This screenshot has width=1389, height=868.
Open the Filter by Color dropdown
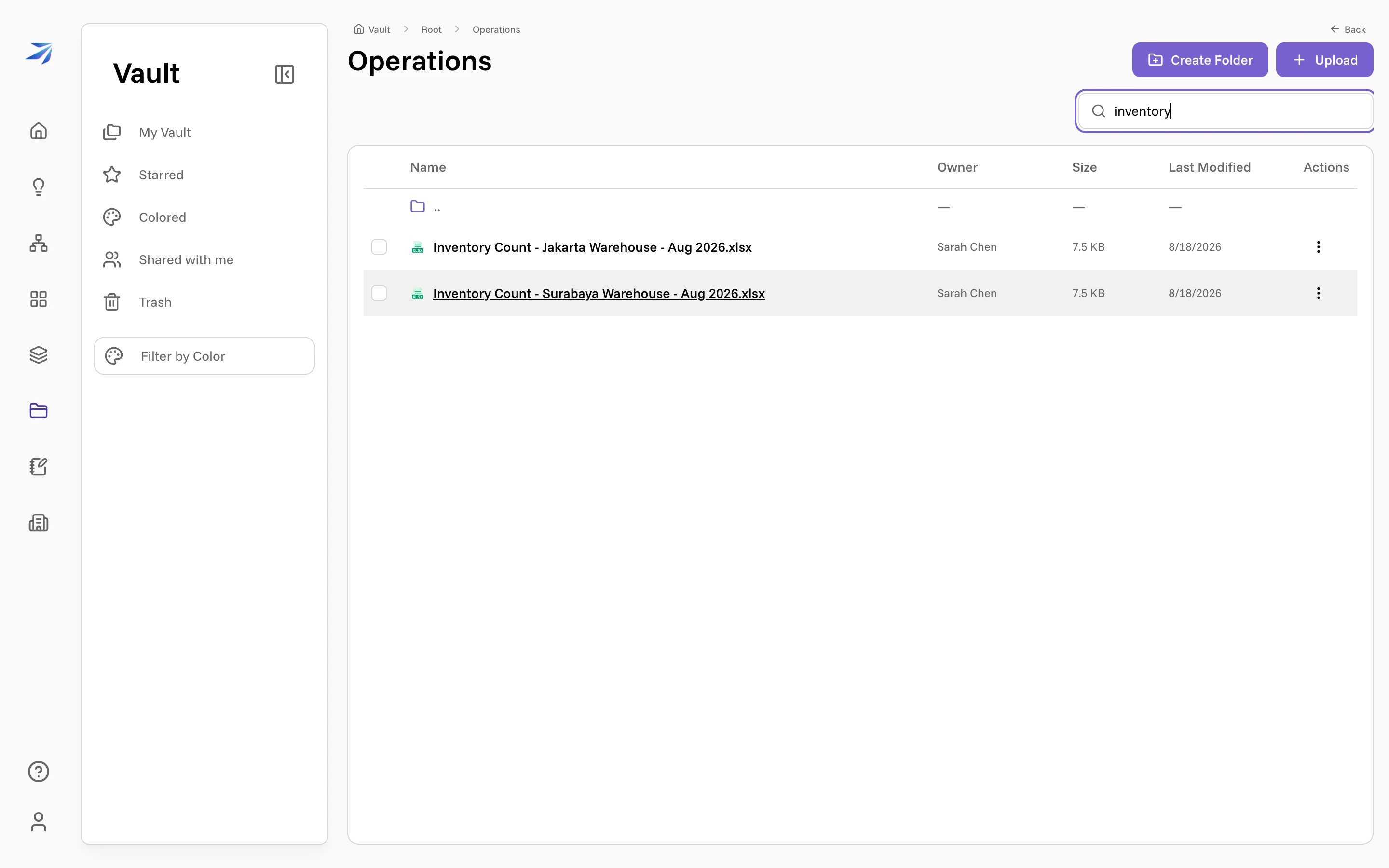coord(204,356)
